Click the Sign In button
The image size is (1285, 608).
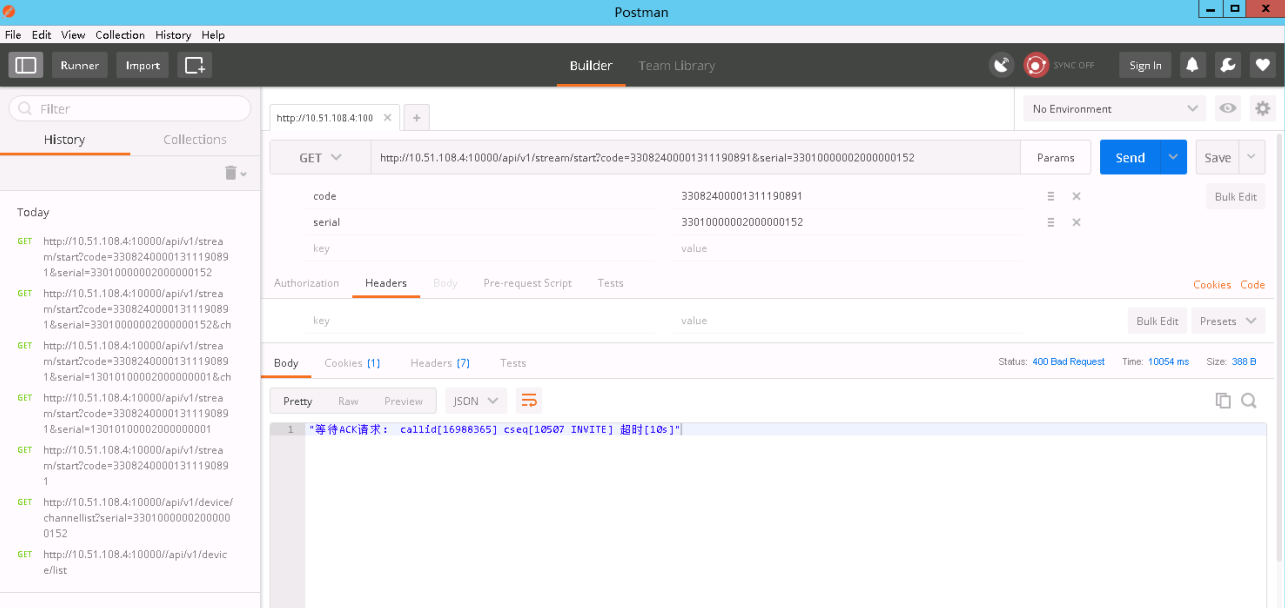(1145, 65)
